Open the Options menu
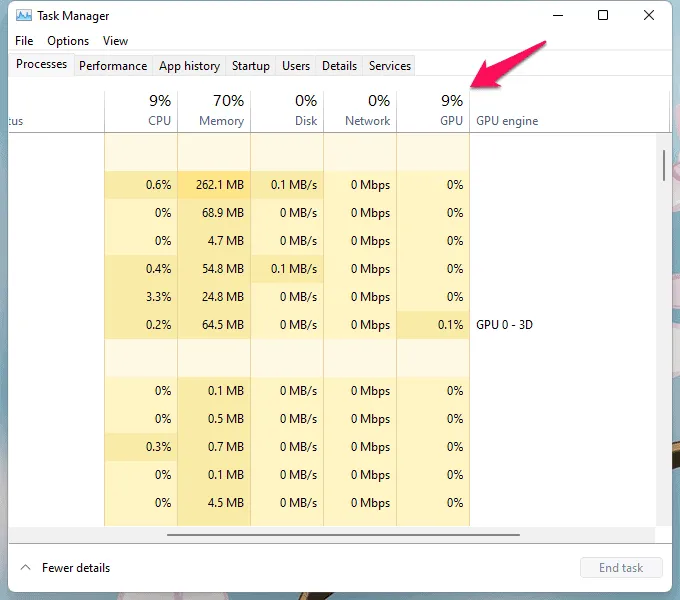 pos(68,41)
